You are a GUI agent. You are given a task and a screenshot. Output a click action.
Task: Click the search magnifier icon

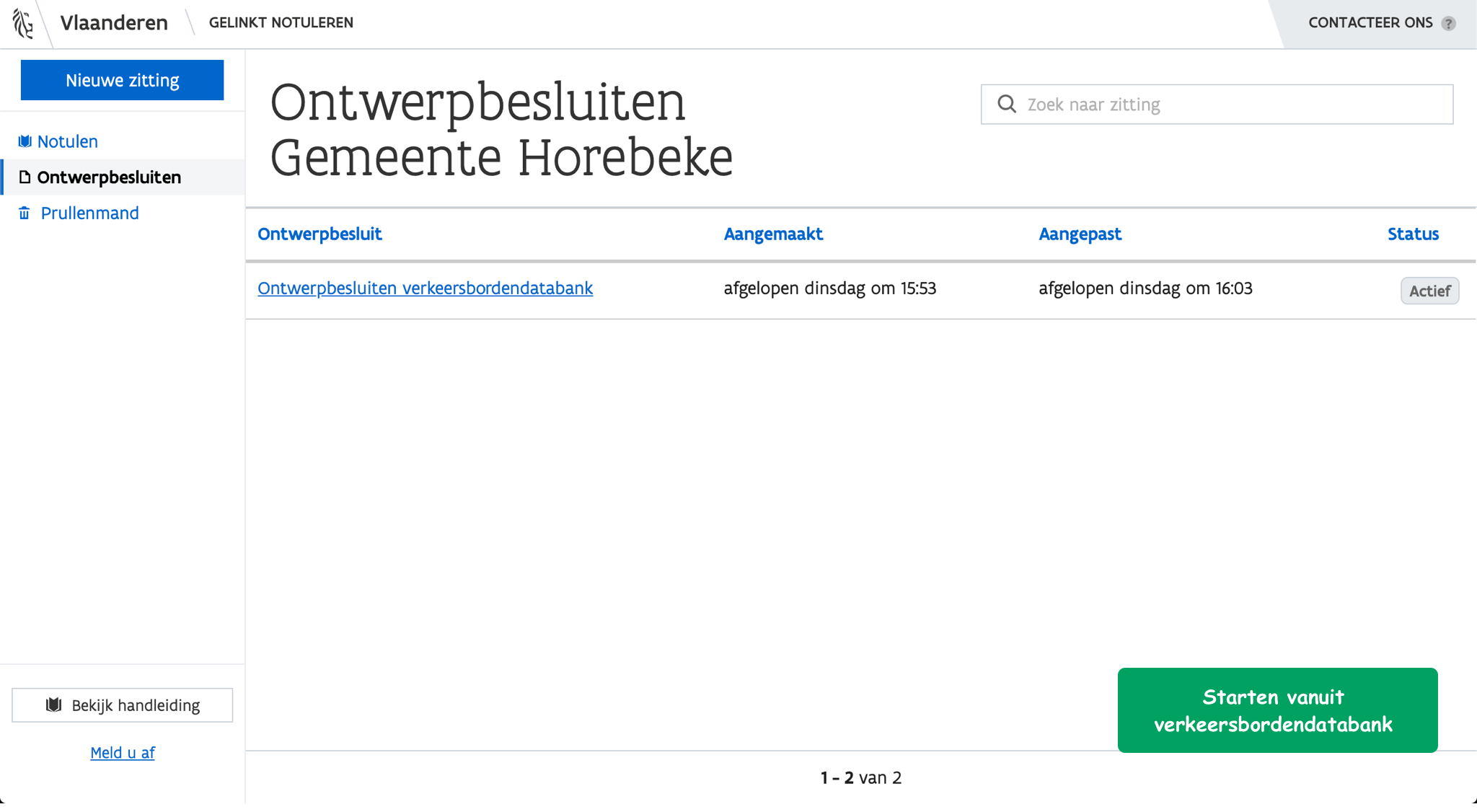point(1007,105)
